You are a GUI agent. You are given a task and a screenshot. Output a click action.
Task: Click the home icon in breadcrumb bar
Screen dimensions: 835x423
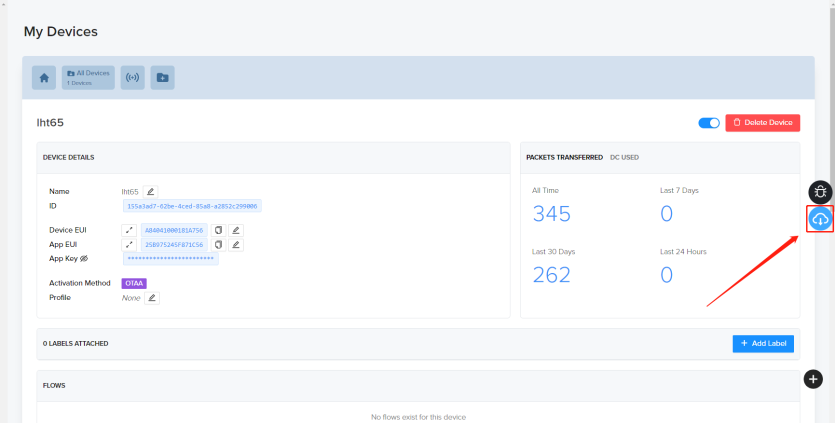coord(44,78)
